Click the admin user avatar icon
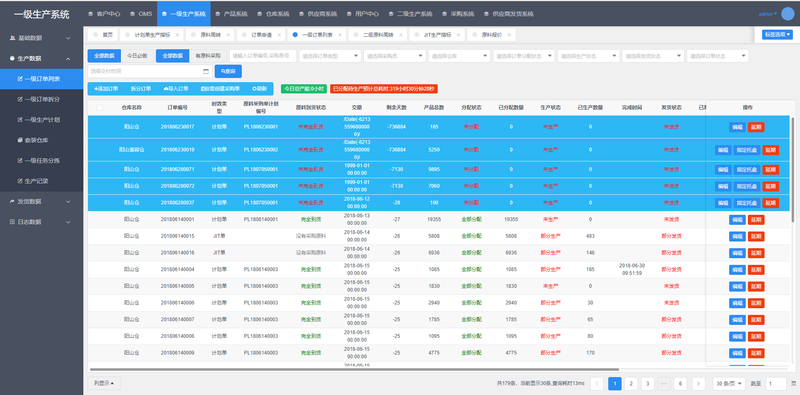This screenshot has height=395, width=800. [x=787, y=14]
